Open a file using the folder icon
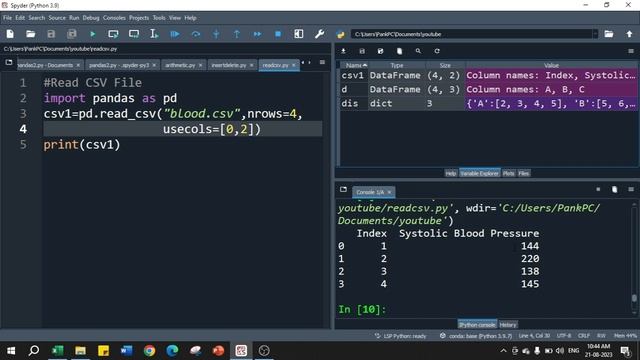 (31, 34)
